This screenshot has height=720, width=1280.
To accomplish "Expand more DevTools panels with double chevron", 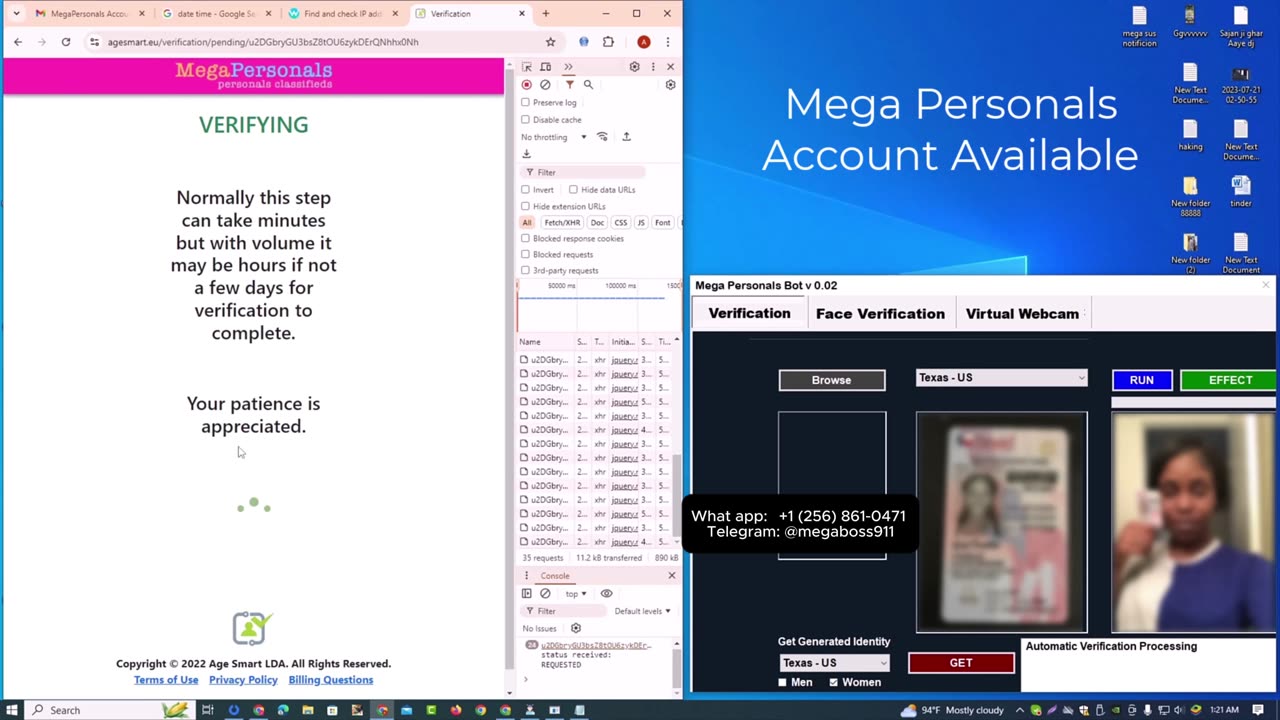I will pos(568,67).
